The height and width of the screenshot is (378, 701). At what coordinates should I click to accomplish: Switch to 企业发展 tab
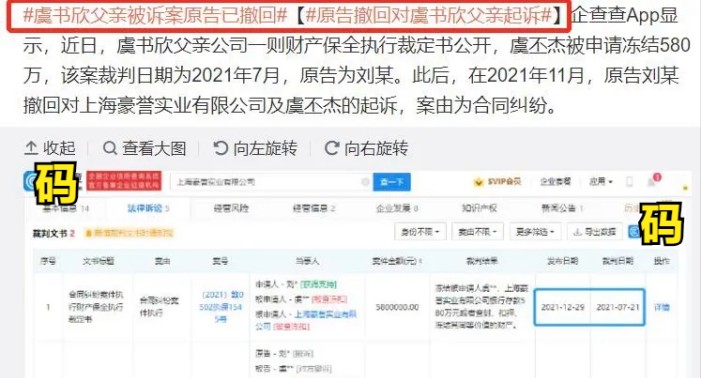click(x=397, y=208)
